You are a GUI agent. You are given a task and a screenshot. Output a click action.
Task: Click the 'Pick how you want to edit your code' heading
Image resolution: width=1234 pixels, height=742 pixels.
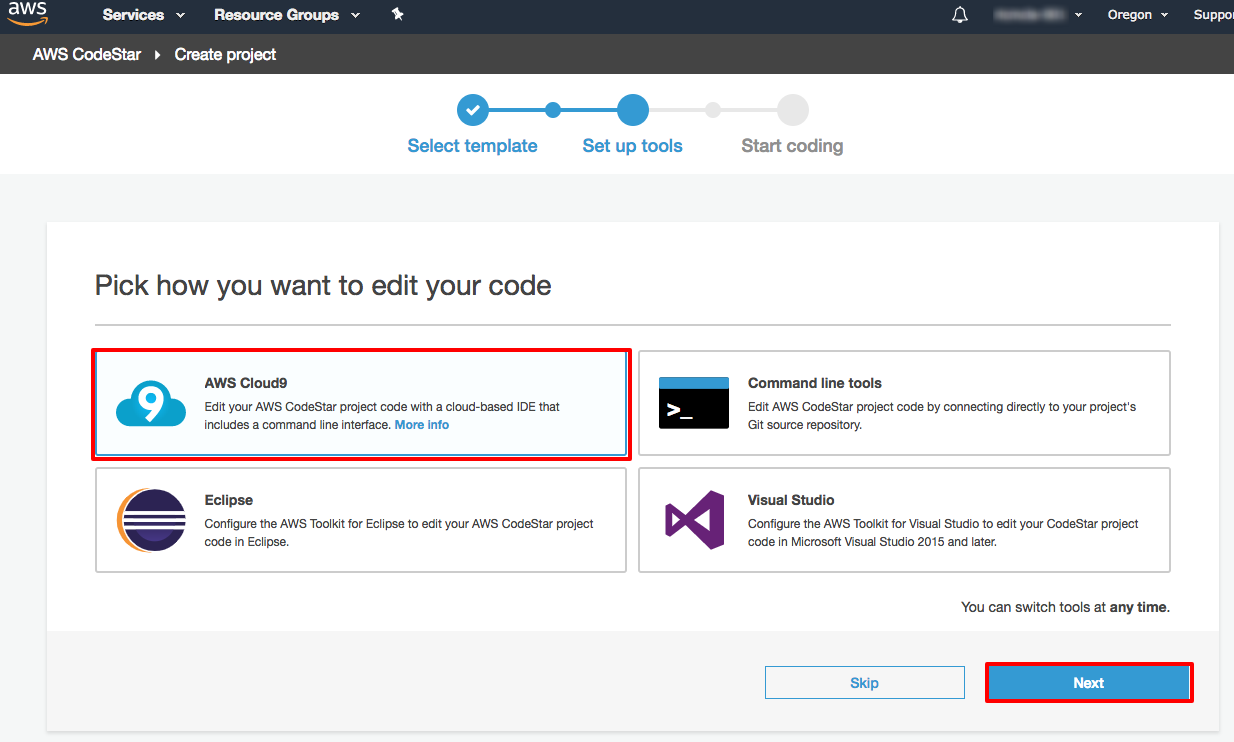pos(323,286)
